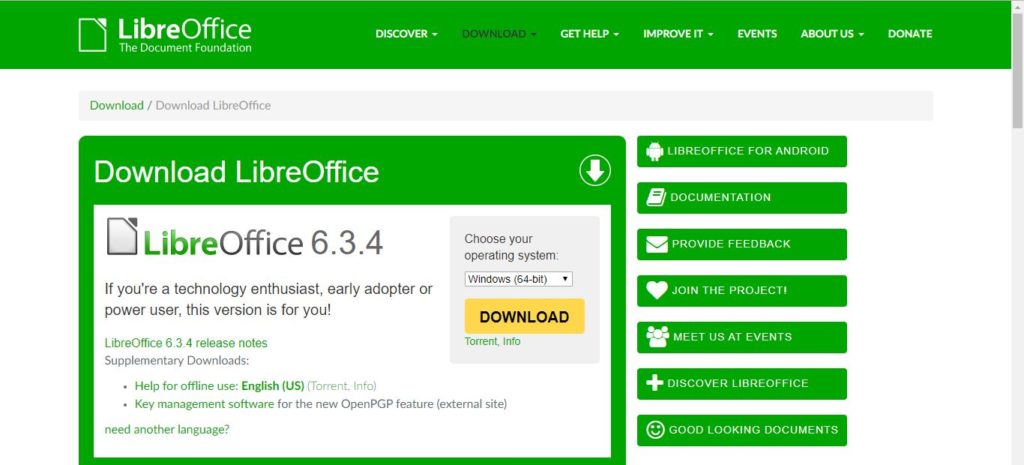Image resolution: width=1024 pixels, height=465 pixels.
Task: Click the people icon for Meet Us at Events
Action: point(657,337)
